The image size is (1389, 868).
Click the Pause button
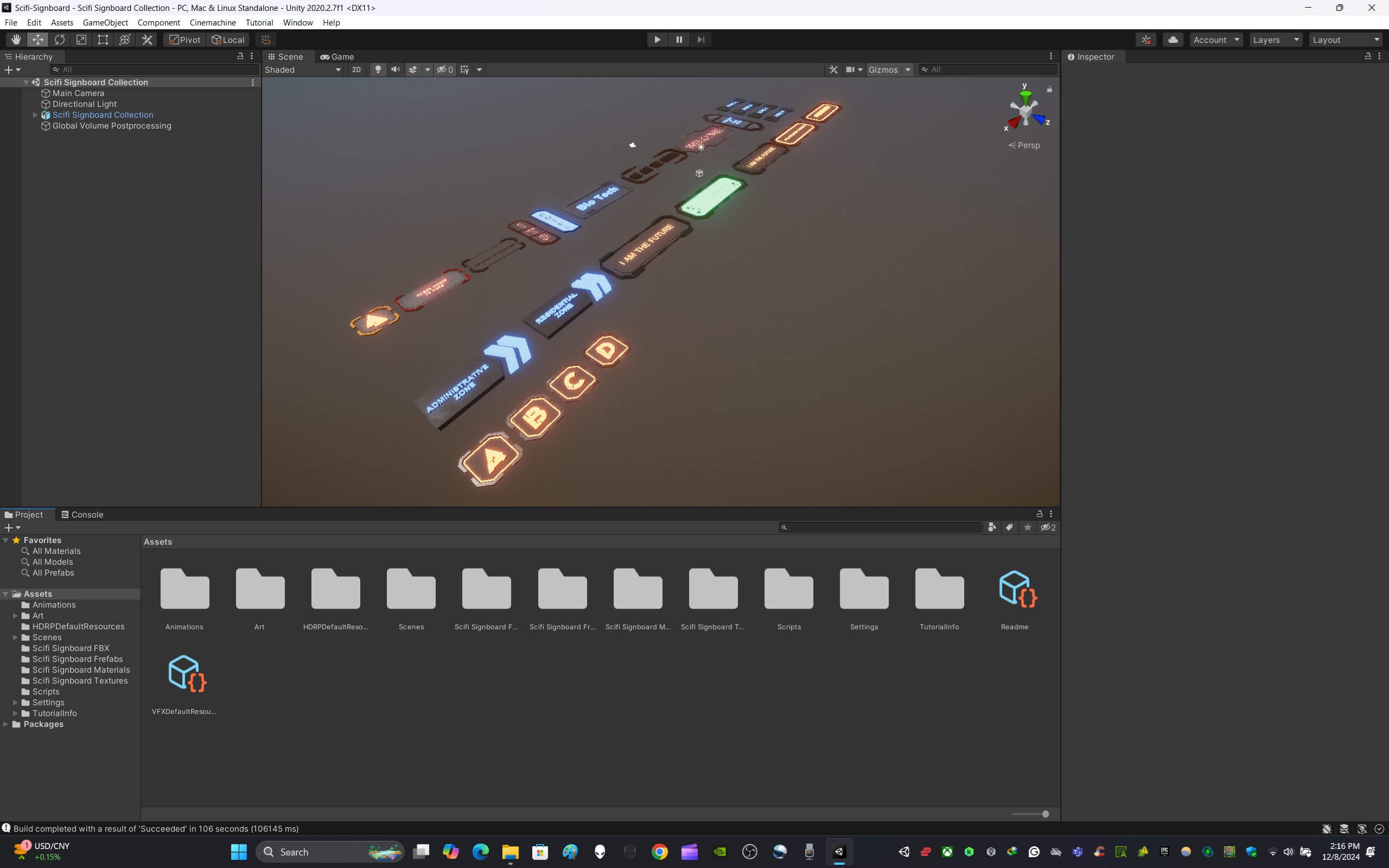679,40
